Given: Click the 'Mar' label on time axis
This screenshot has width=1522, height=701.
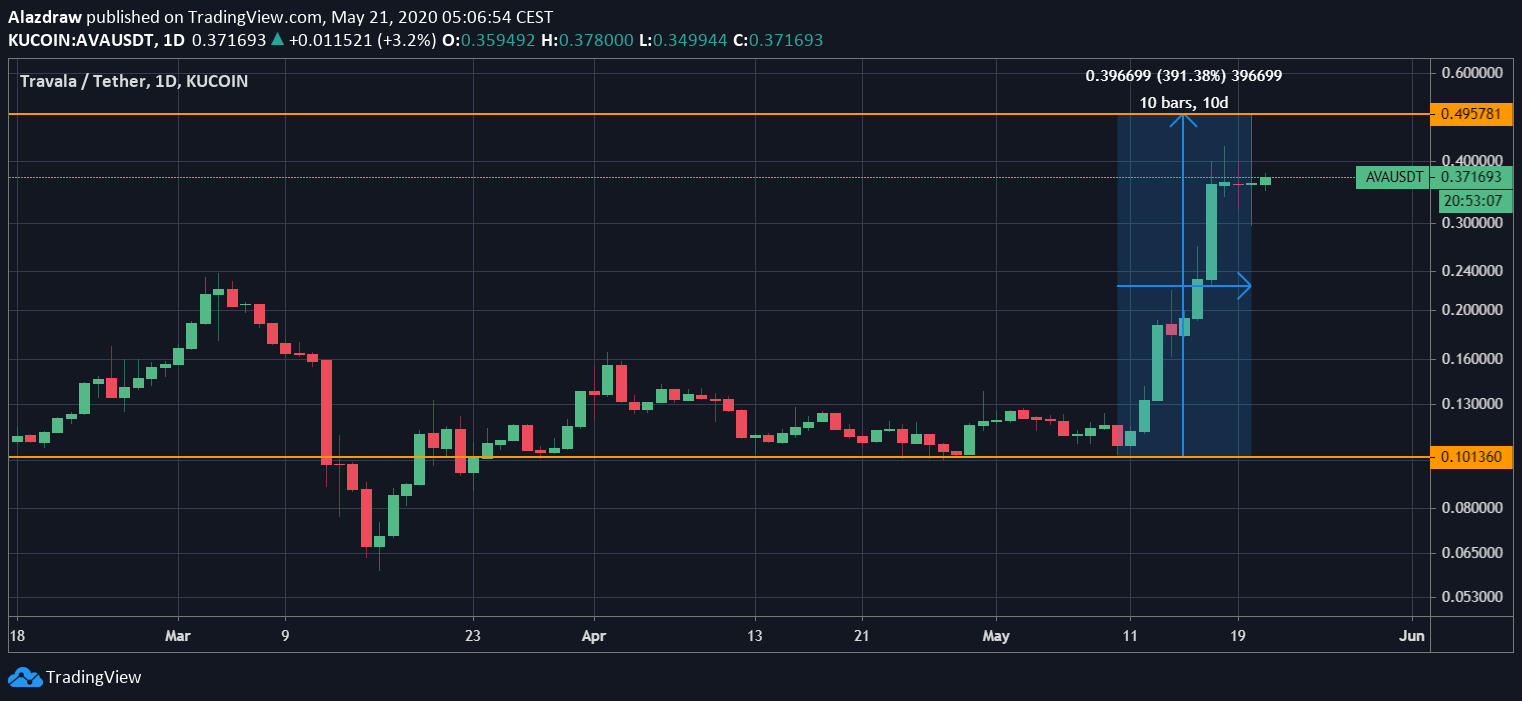Looking at the screenshot, I should pyautogui.click(x=178, y=635).
